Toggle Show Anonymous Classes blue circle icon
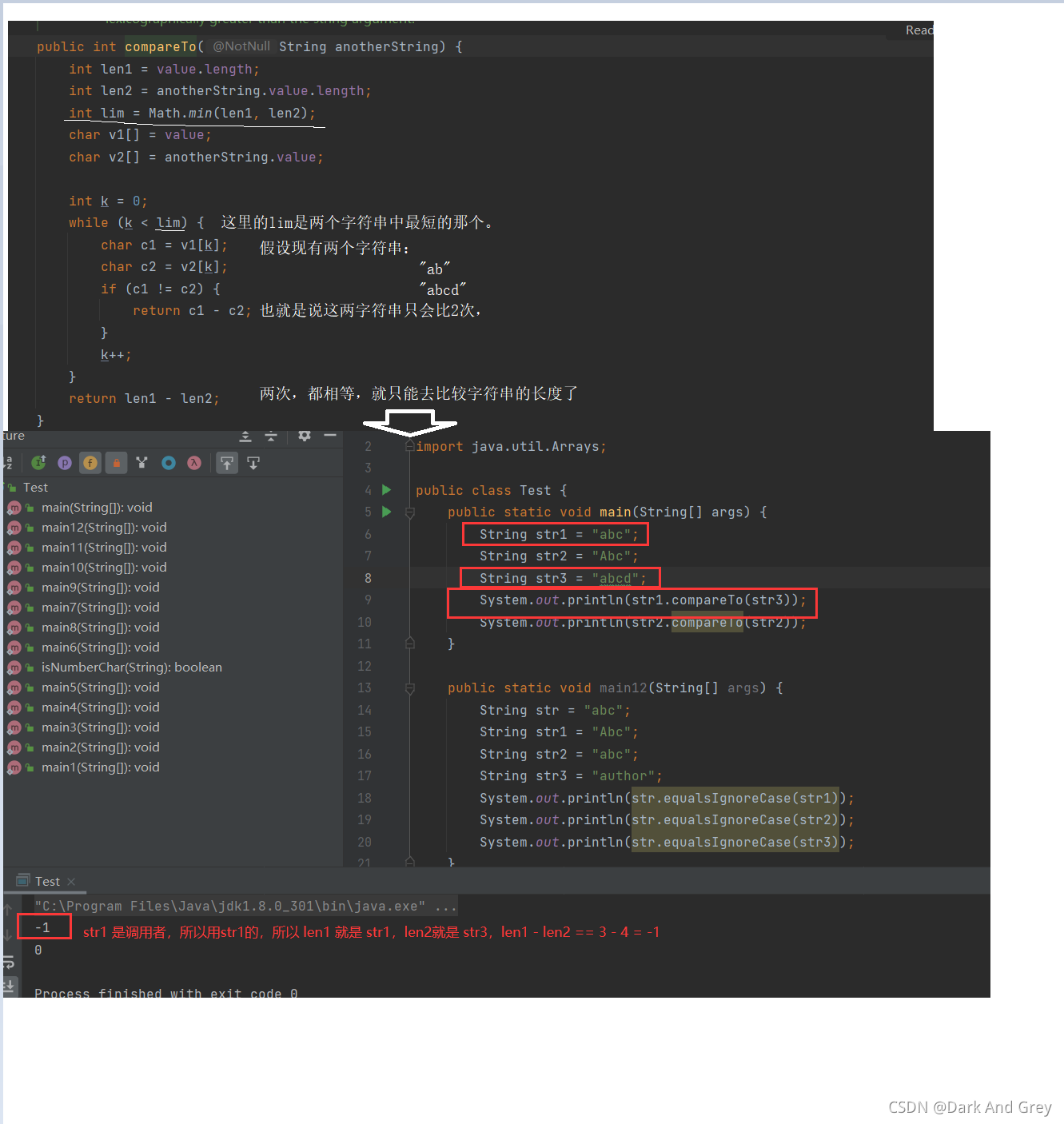The height and width of the screenshot is (1124, 1064). 169,463
